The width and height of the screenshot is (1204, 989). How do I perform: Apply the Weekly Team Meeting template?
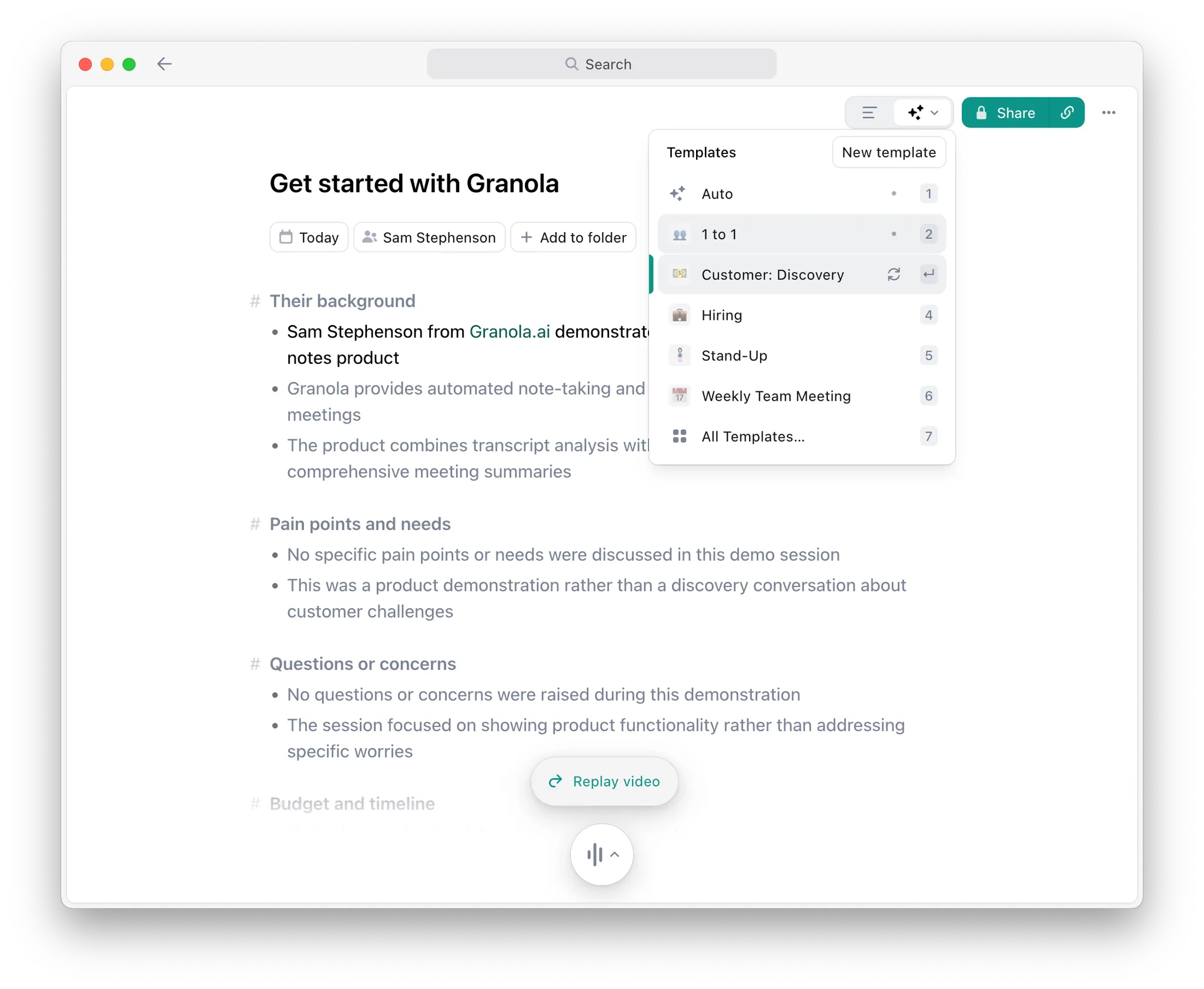pos(802,397)
